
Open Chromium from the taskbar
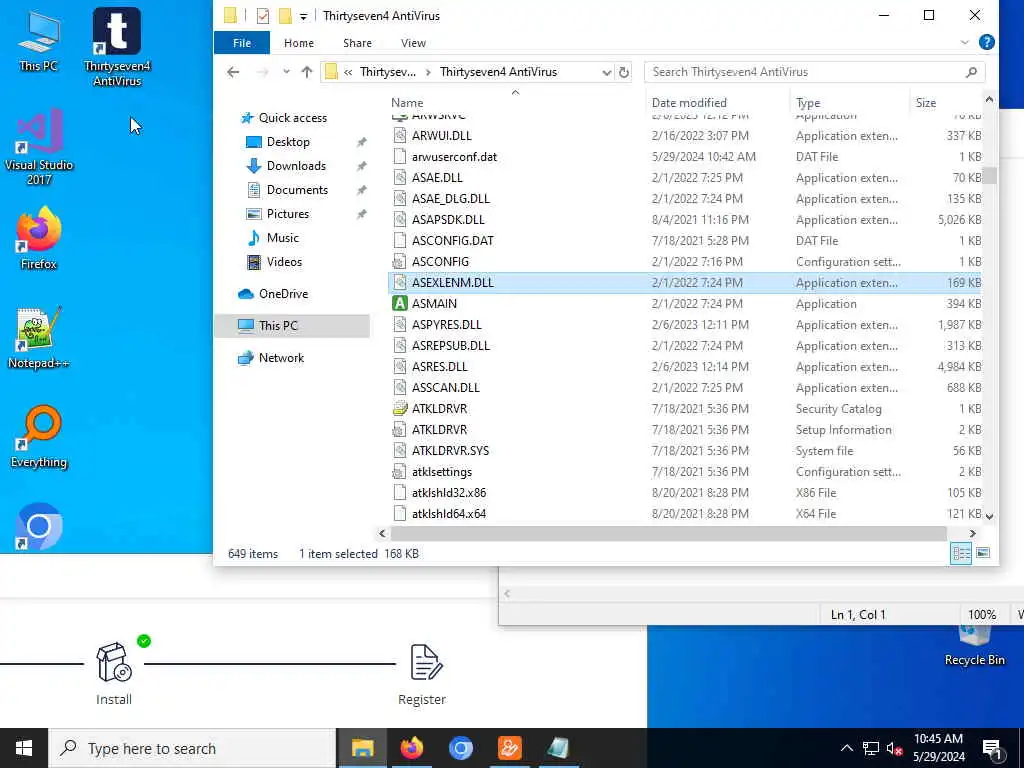tap(460, 748)
